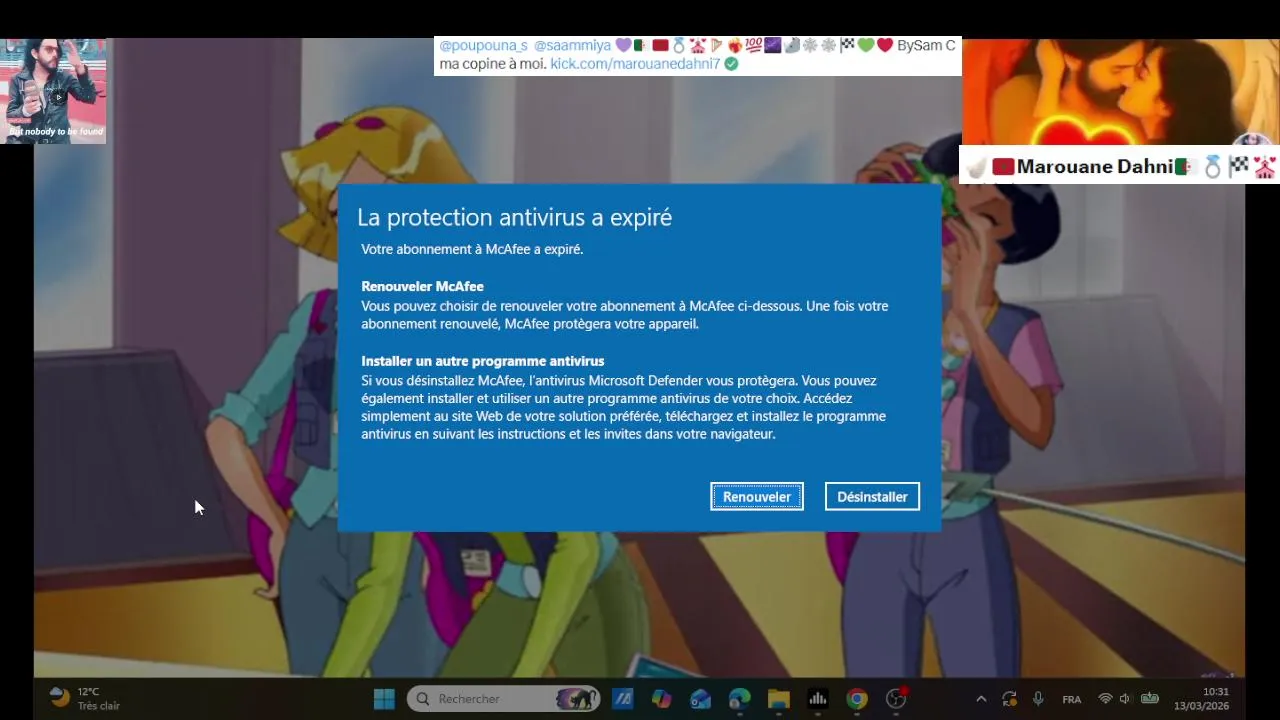Screen dimensions: 1280x720
Task: Click the speaker volume tray icon
Action: coord(1125,699)
